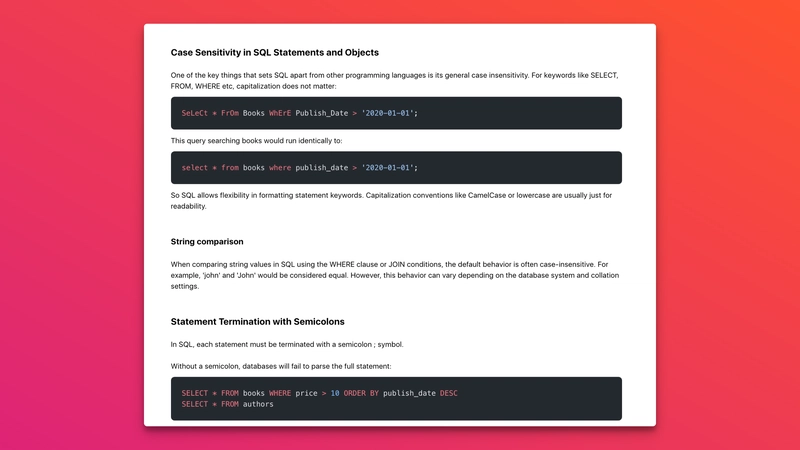
Task: Click the line 'In SQL, each statement must be terminated'
Action: (x=287, y=345)
